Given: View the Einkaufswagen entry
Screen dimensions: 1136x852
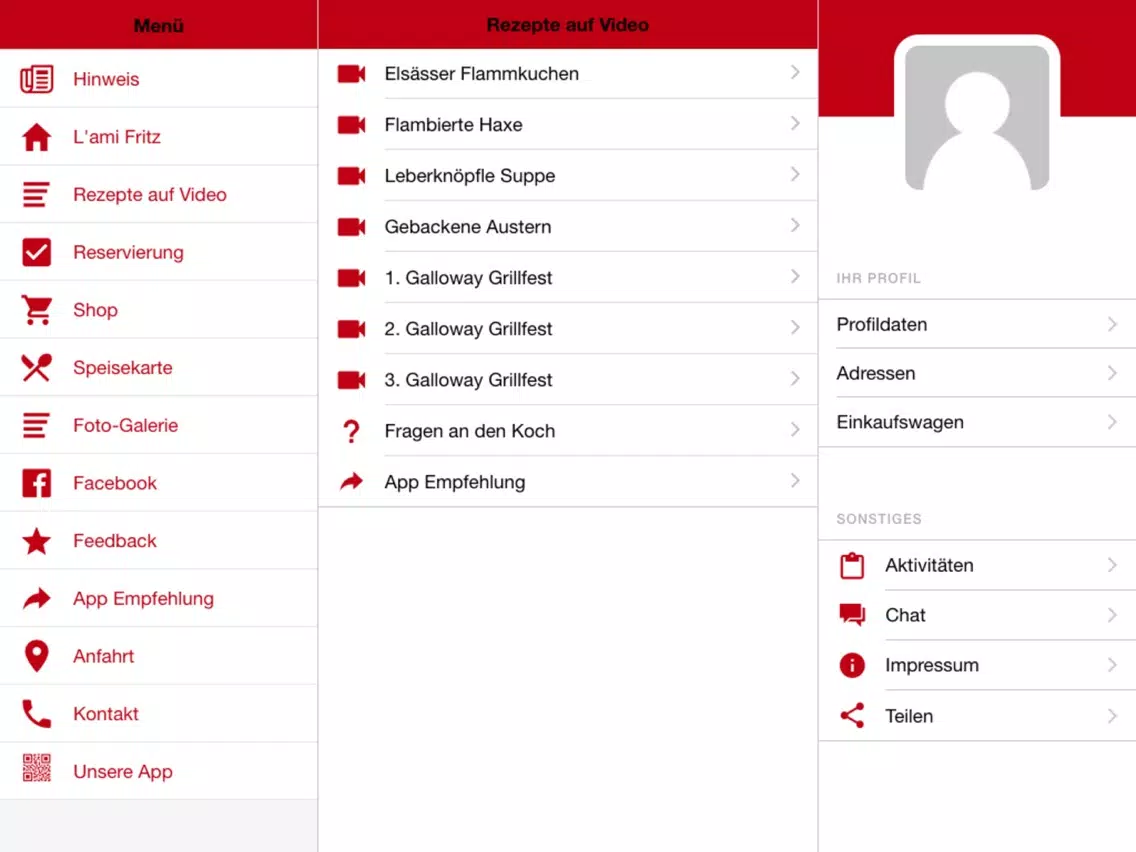Looking at the screenshot, I should (x=977, y=422).
